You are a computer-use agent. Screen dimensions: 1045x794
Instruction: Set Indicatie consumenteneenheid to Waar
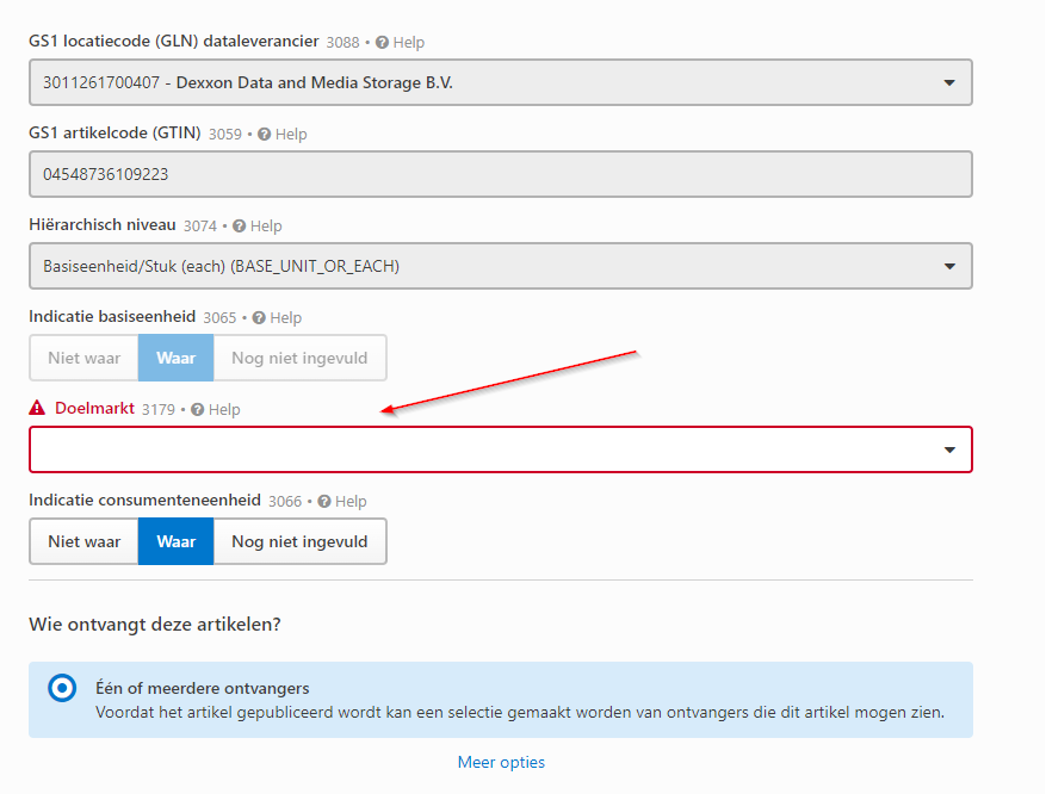point(176,542)
